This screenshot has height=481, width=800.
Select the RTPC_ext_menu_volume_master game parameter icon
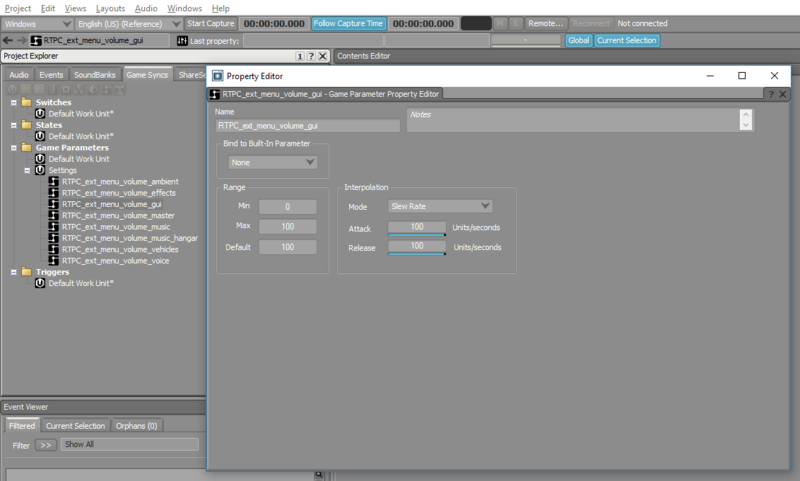54,215
